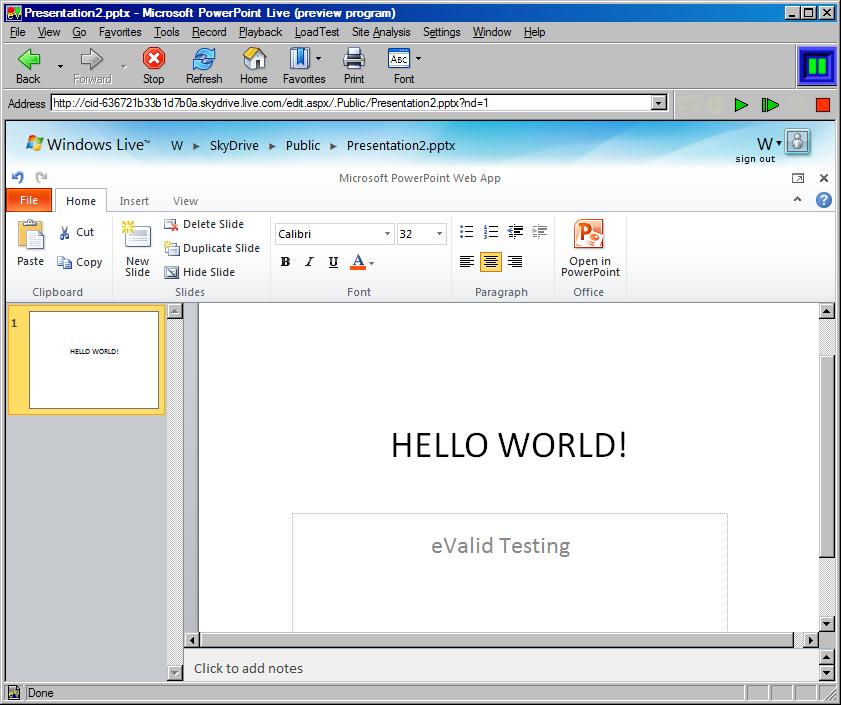Click Duplicate Slide
Image resolution: width=841 pixels, height=705 pixels.
click(x=212, y=248)
